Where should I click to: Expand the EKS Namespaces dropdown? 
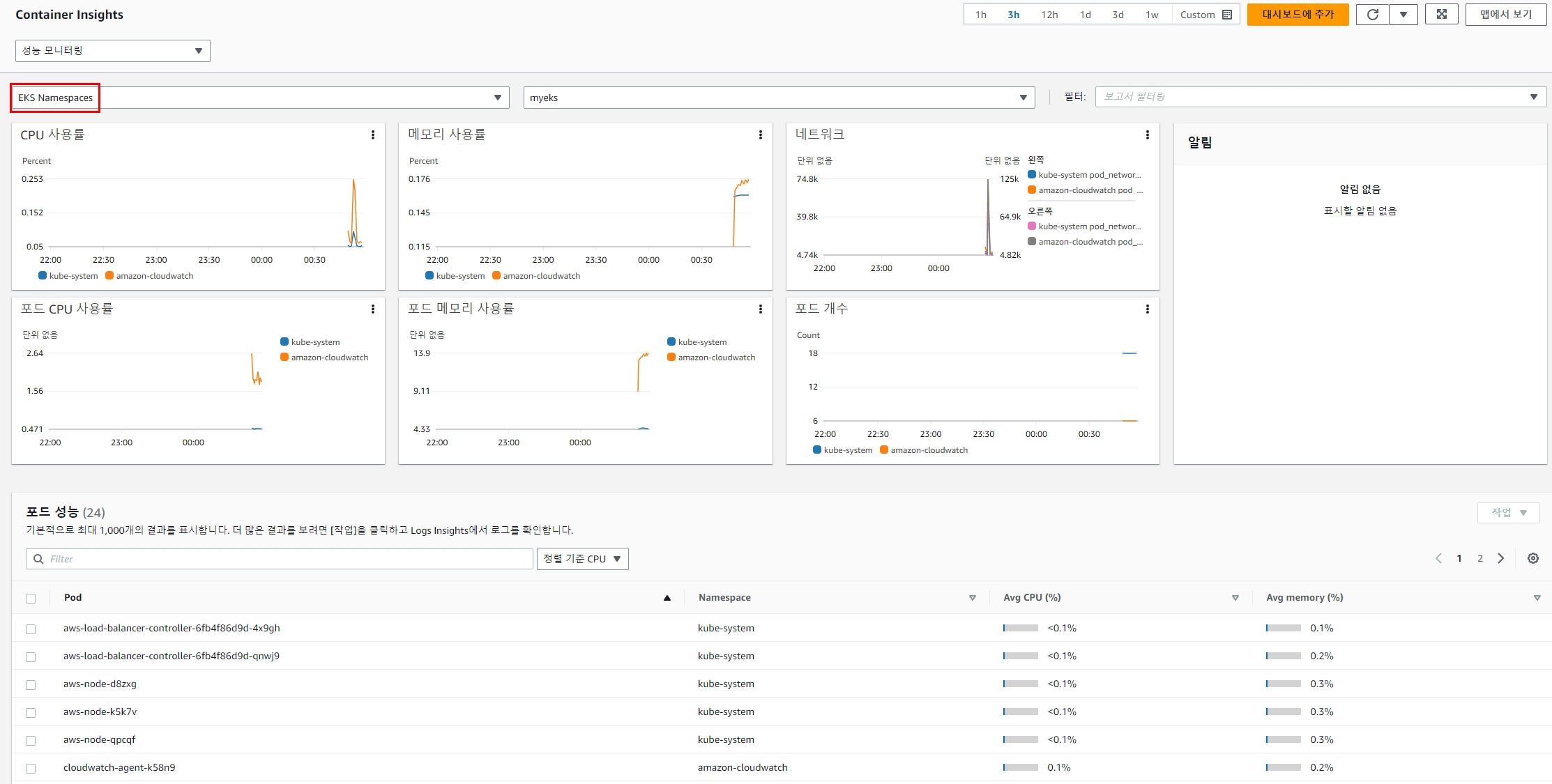point(260,98)
